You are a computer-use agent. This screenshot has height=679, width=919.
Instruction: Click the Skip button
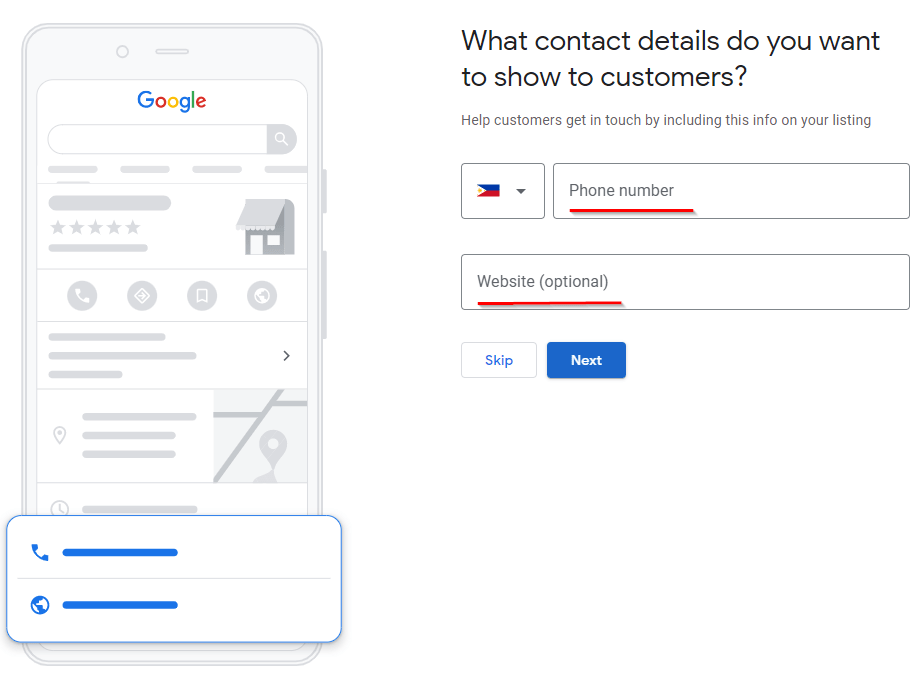pyautogui.click(x=499, y=360)
